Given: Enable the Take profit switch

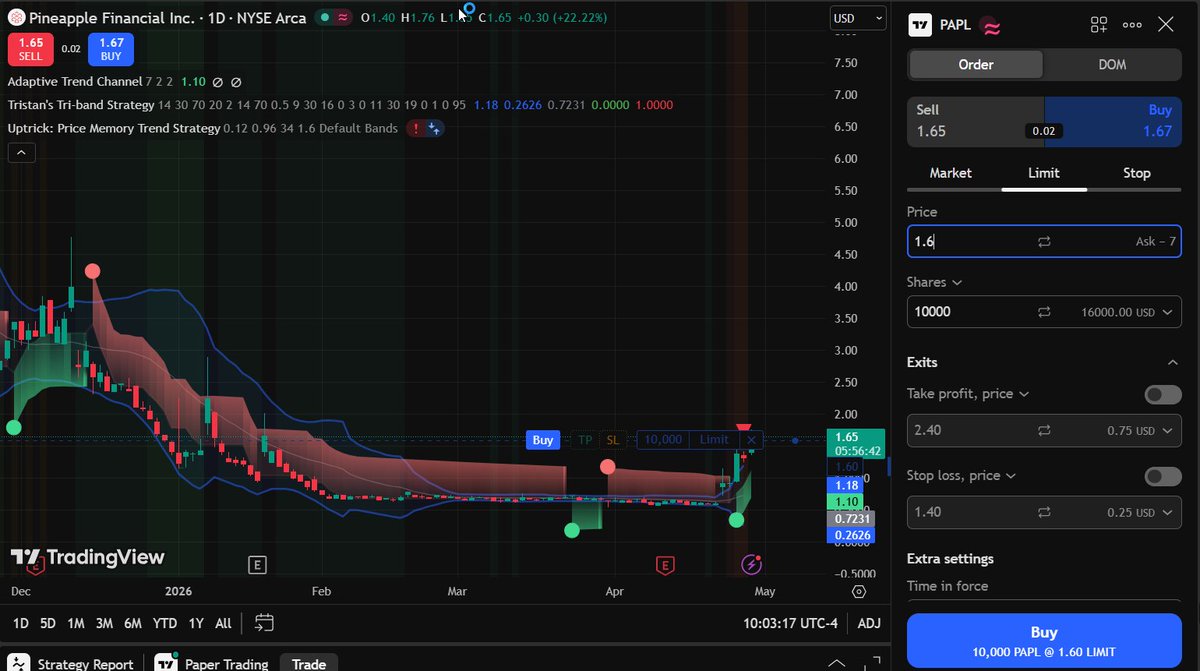Looking at the screenshot, I should pyautogui.click(x=1163, y=395).
